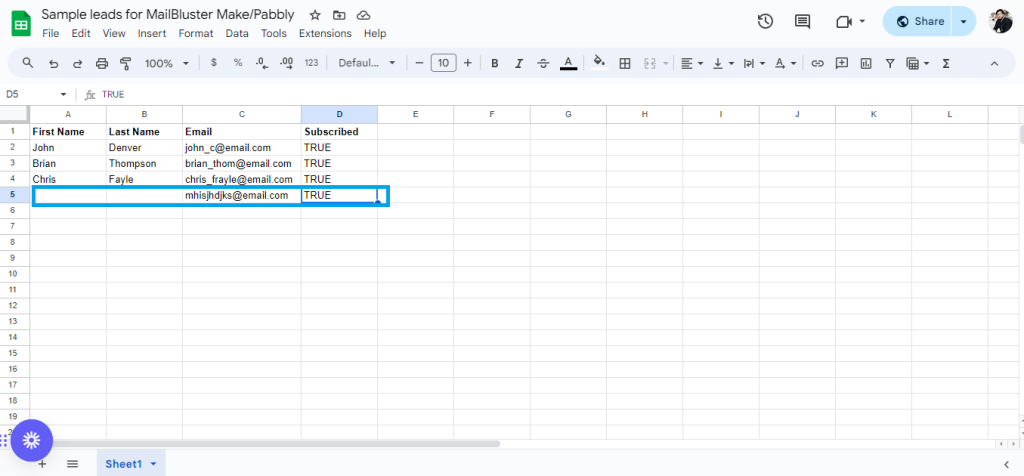Open the Extensions menu
This screenshot has width=1024, height=476.
(325, 33)
